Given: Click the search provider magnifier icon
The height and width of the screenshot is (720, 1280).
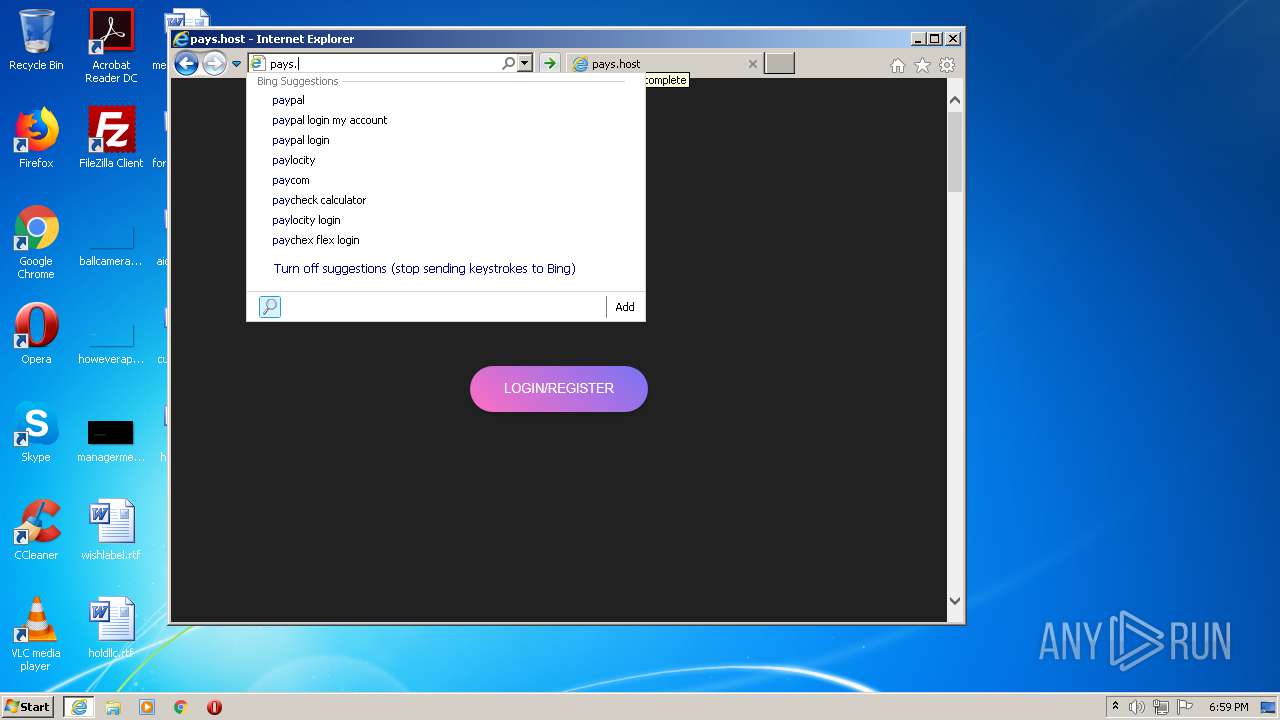Looking at the screenshot, I should [x=270, y=307].
